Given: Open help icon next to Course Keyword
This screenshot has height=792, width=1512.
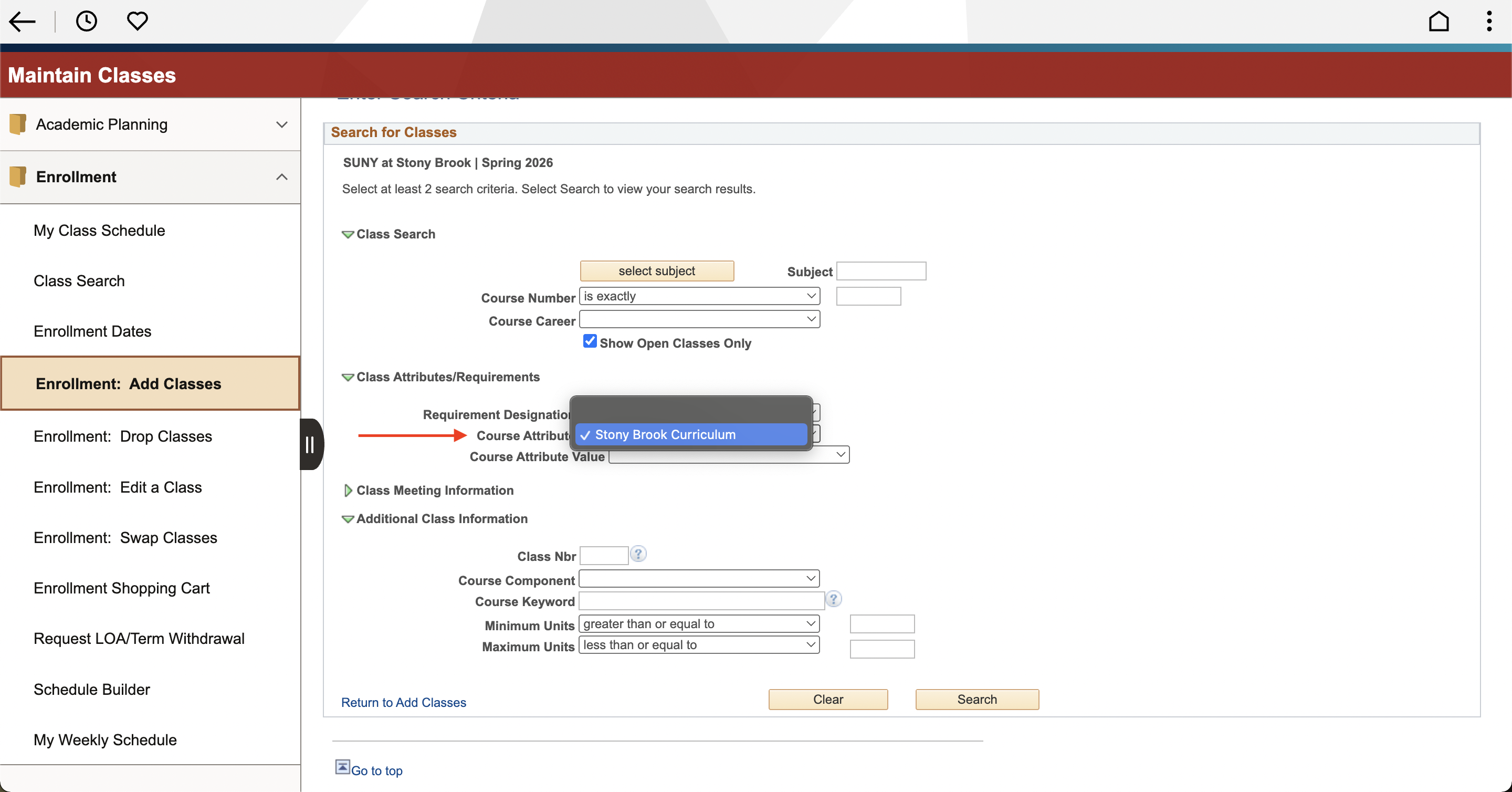Looking at the screenshot, I should coord(834,599).
